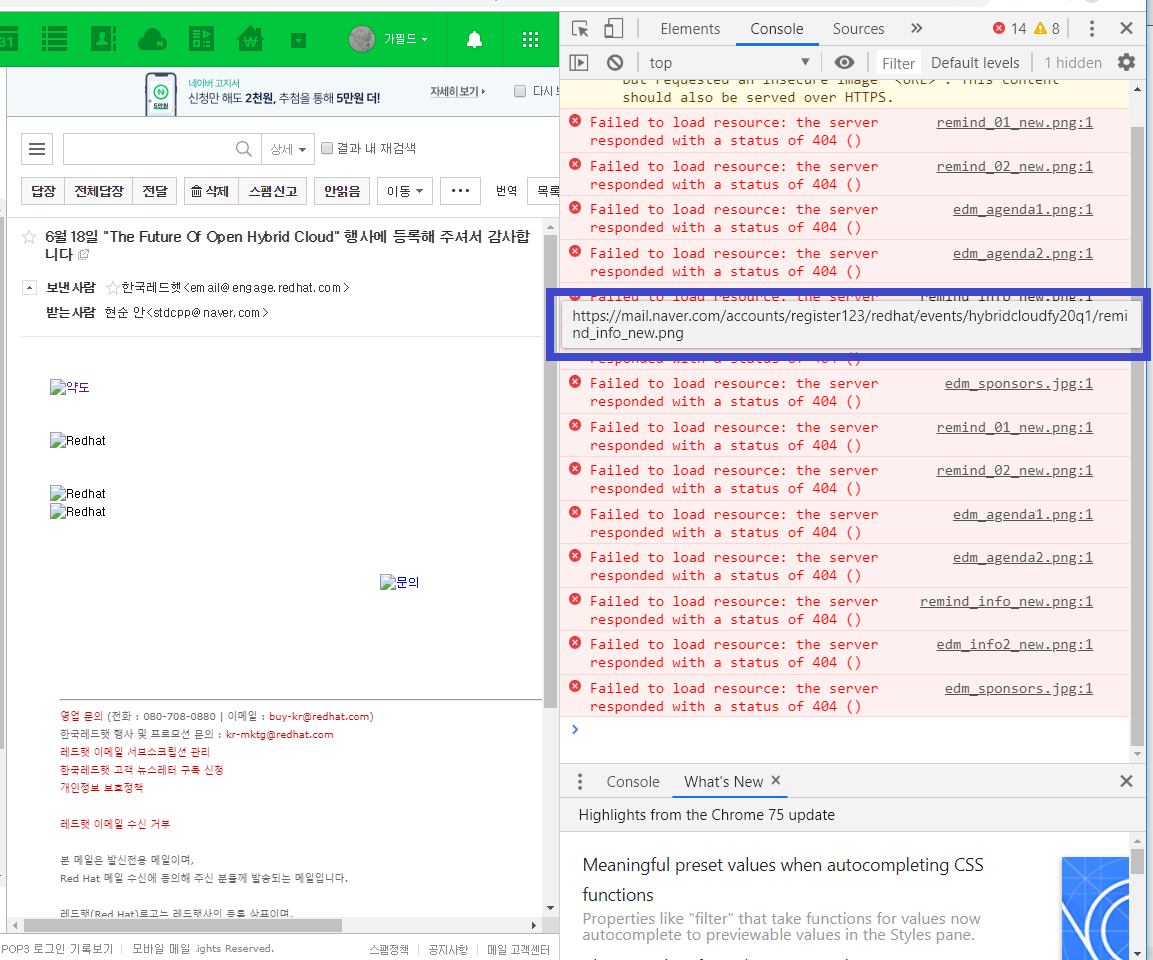Show more DevTools tabs chevron

(x=916, y=29)
